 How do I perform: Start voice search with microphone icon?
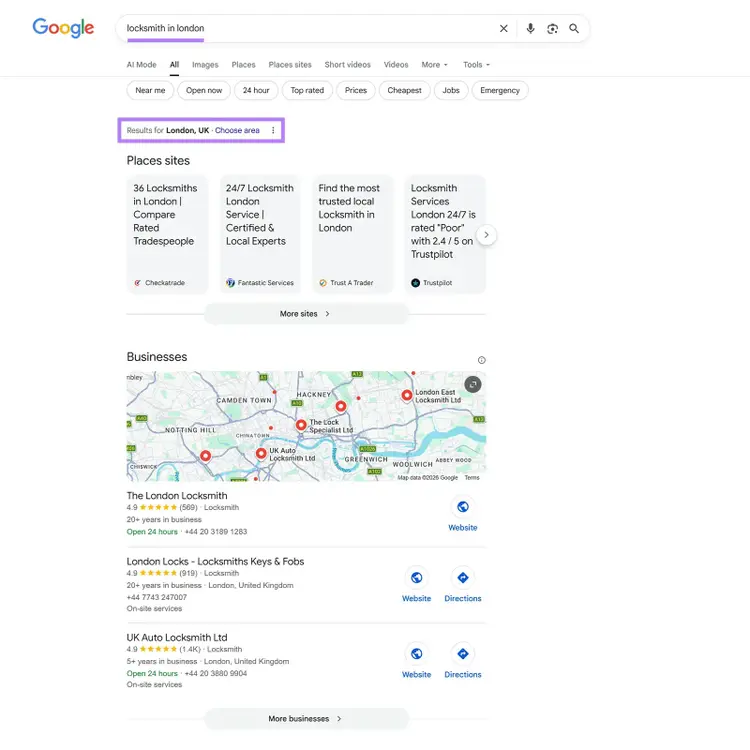(530, 29)
